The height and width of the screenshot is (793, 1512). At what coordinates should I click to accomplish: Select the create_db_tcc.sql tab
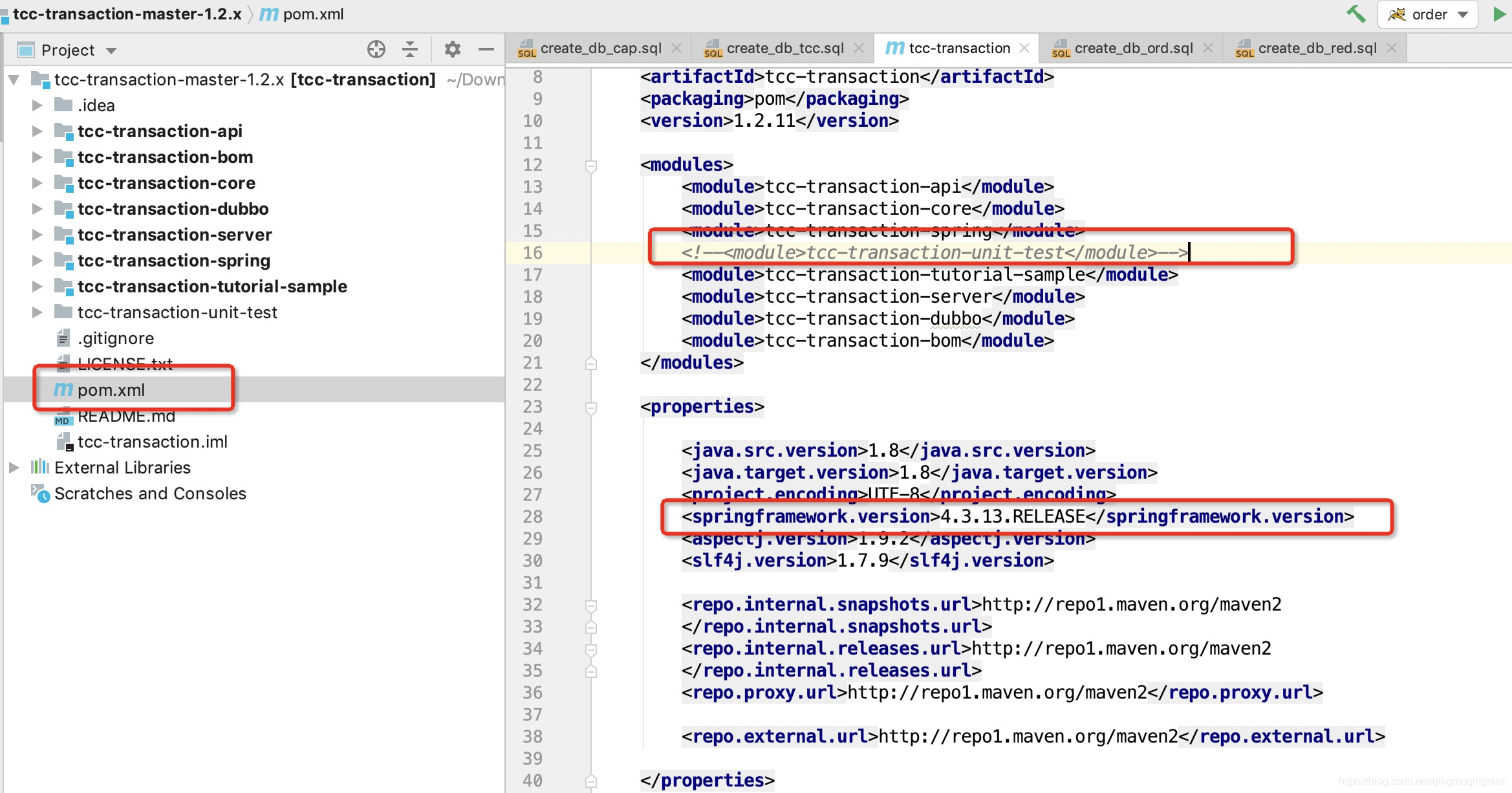[x=779, y=48]
